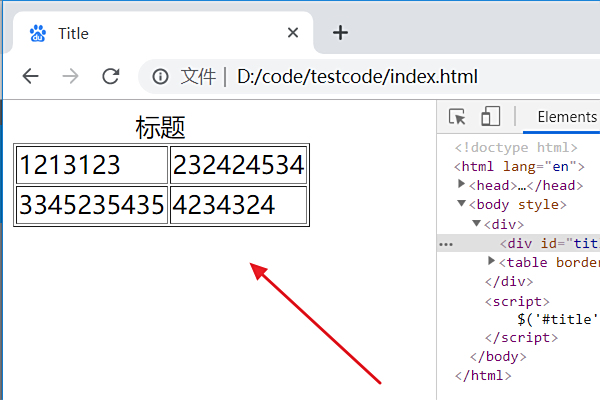This screenshot has width=600, height=400.
Task: Collapse the body style node
Action: (x=461, y=203)
